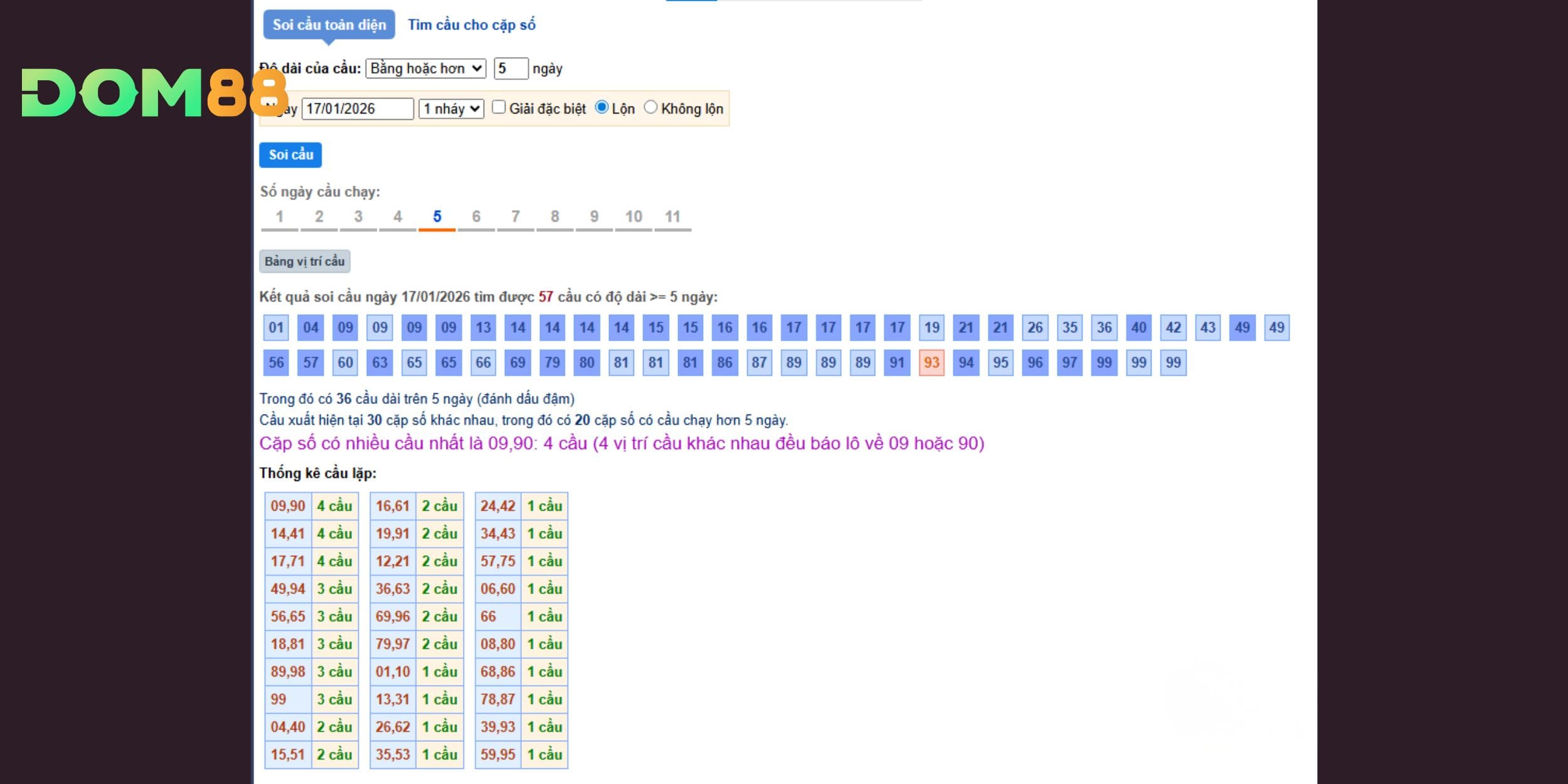The image size is (1568, 784).
Task: Click number box 19
Action: pos(931,327)
